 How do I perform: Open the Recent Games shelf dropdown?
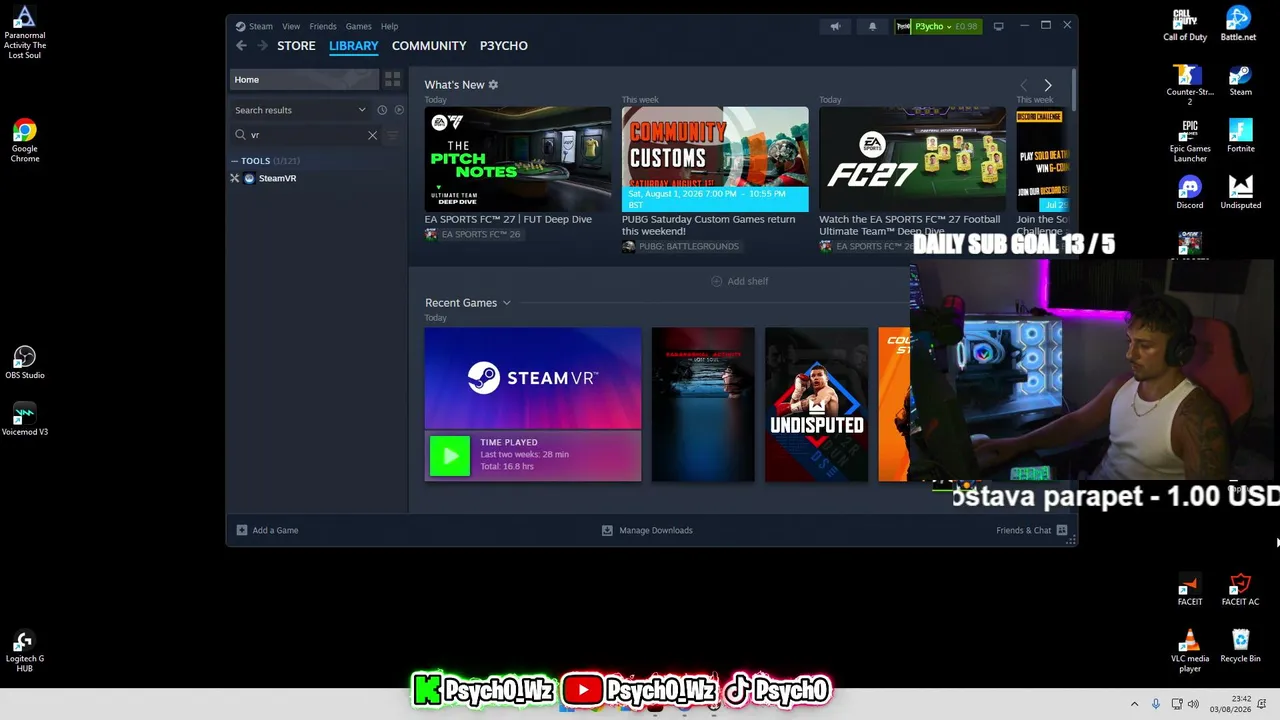(506, 303)
